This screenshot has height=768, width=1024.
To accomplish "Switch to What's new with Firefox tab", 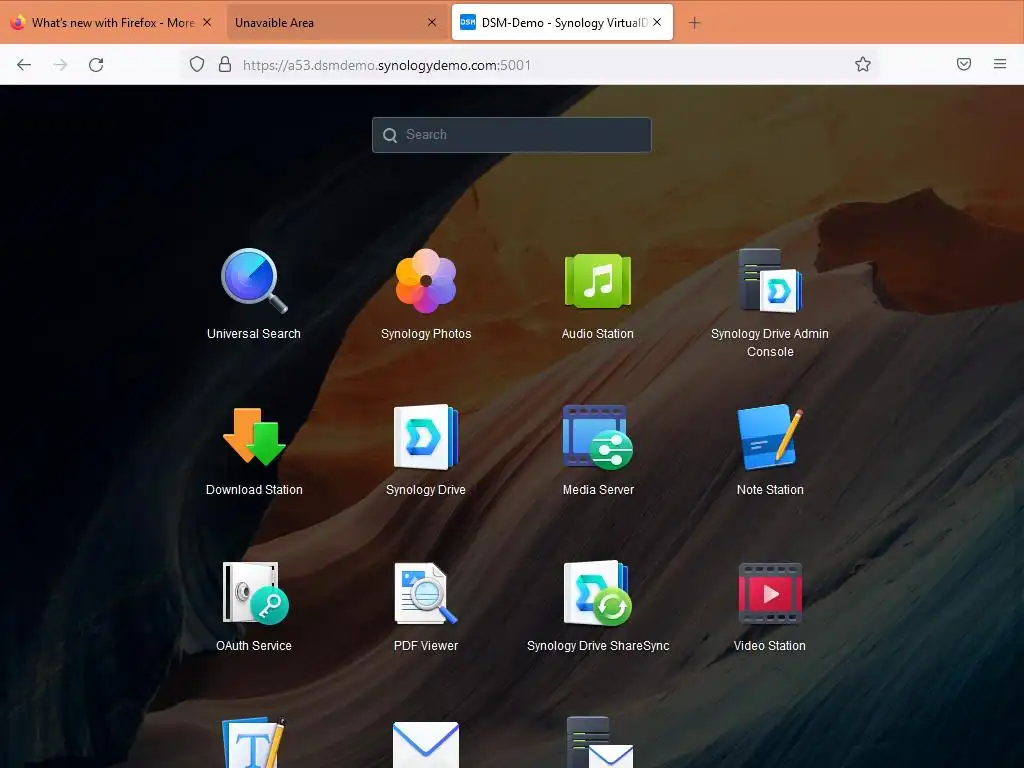I will 111,23.
